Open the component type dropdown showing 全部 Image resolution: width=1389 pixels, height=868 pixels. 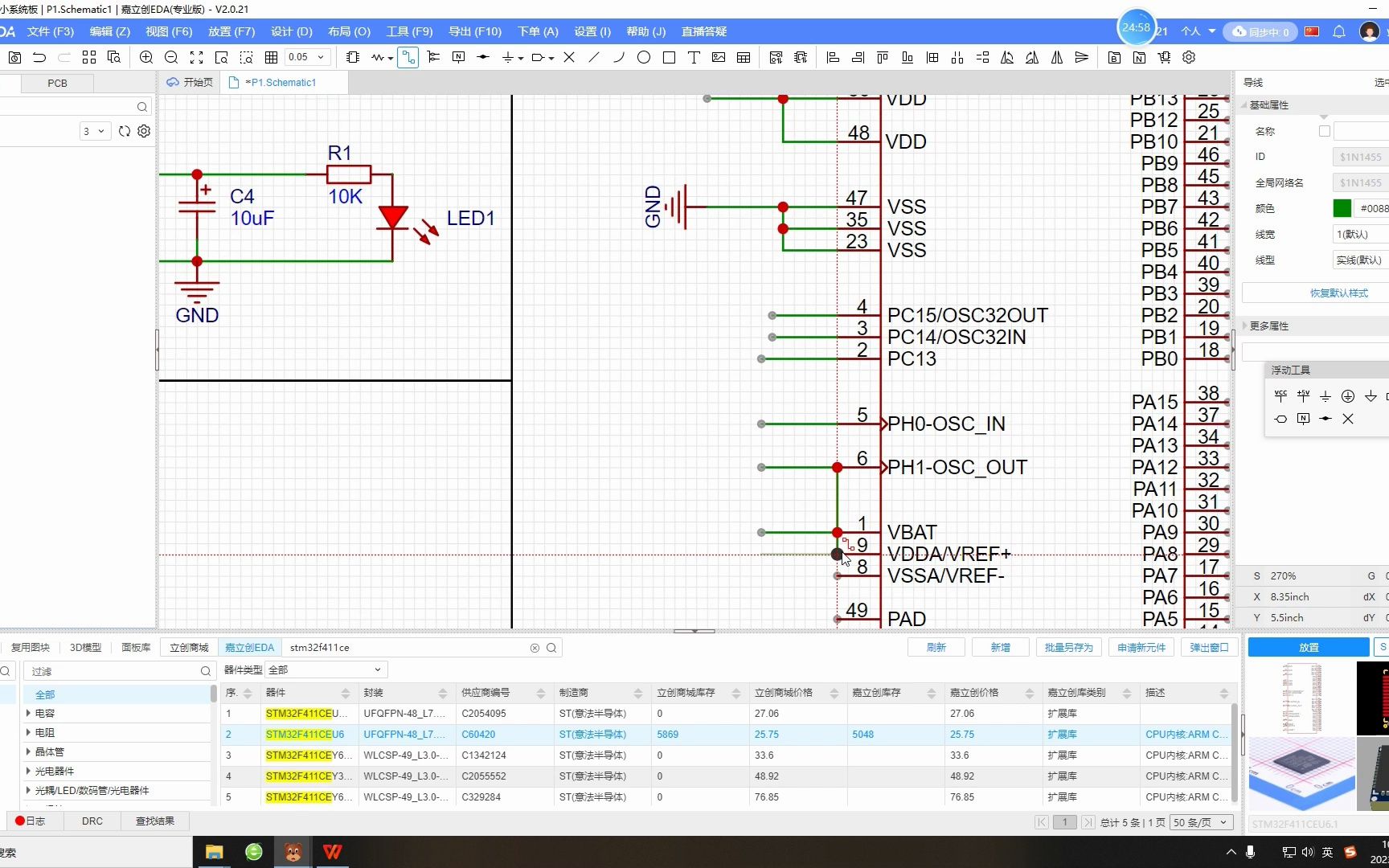click(x=326, y=669)
